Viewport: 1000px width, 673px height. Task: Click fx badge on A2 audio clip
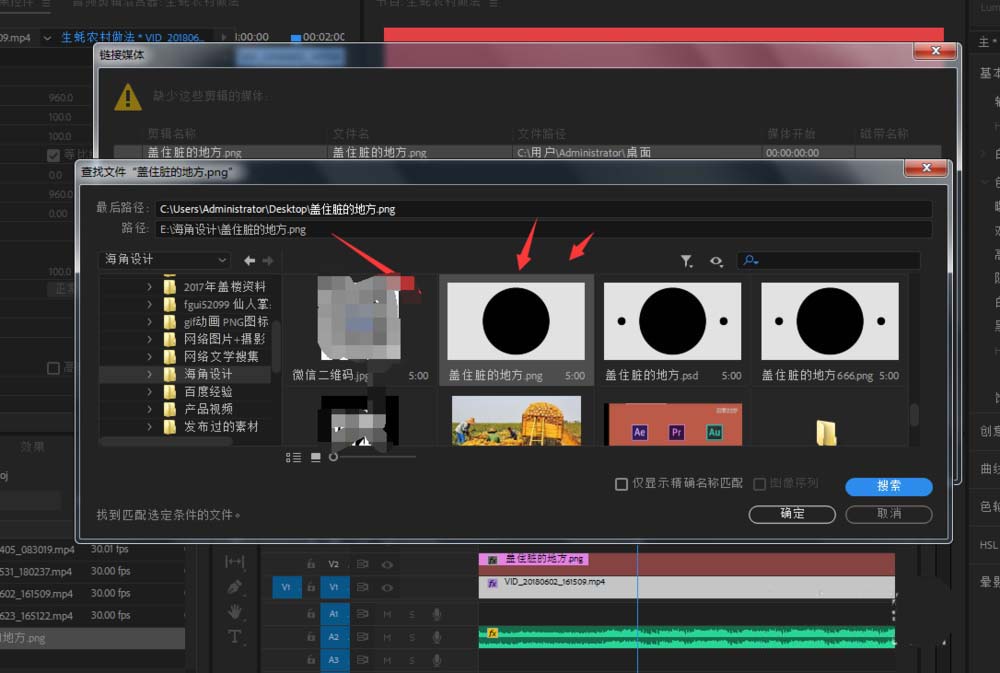(492, 633)
